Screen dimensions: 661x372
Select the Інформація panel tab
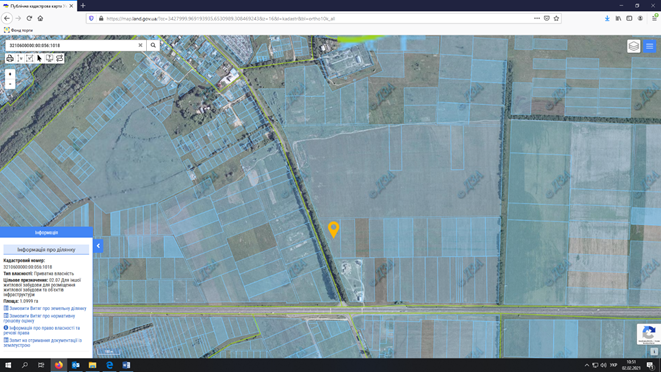[46, 232]
